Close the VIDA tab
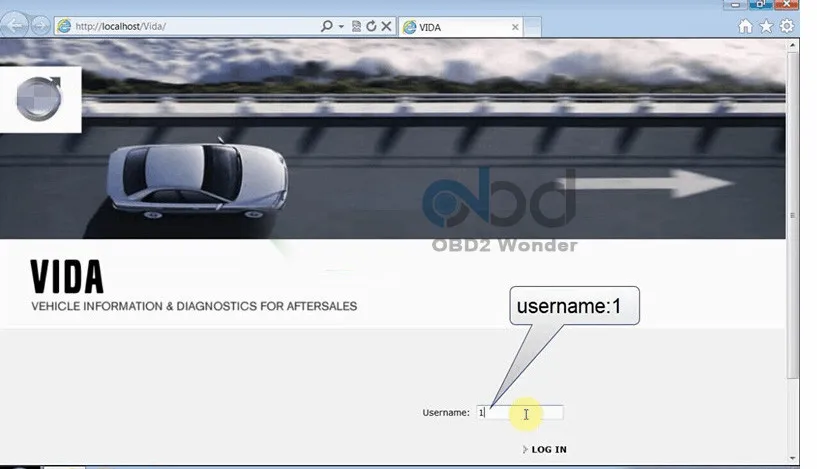 pyautogui.click(x=515, y=27)
